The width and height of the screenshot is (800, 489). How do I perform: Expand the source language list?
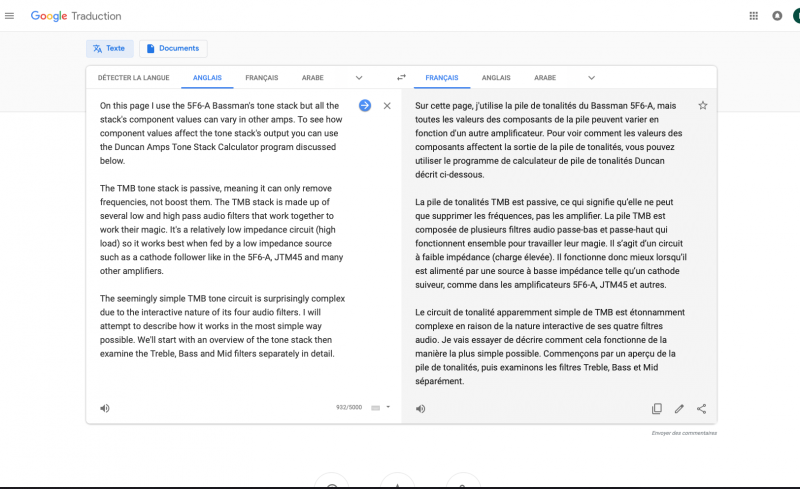pyautogui.click(x=359, y=77)
